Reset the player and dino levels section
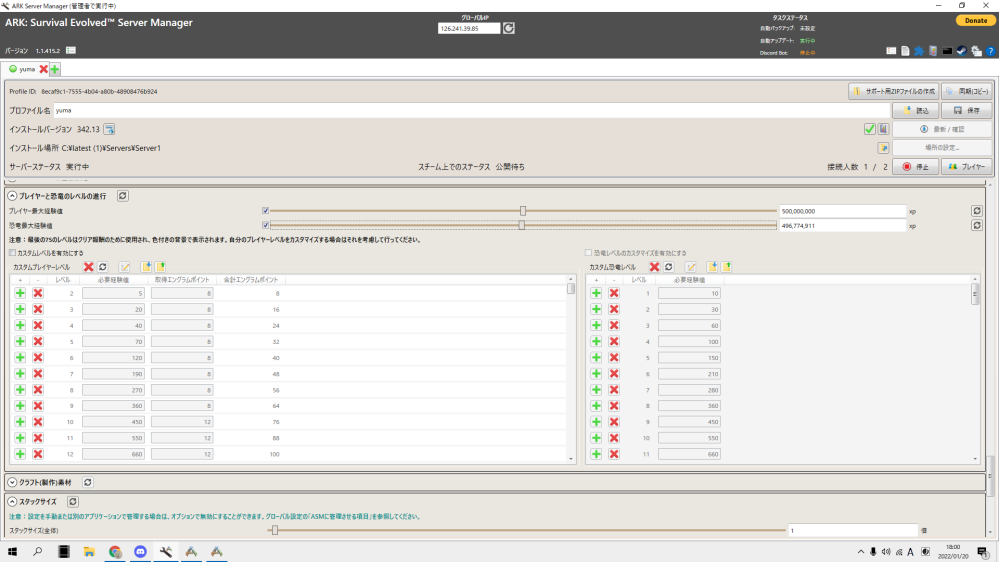 coord(123,196)
